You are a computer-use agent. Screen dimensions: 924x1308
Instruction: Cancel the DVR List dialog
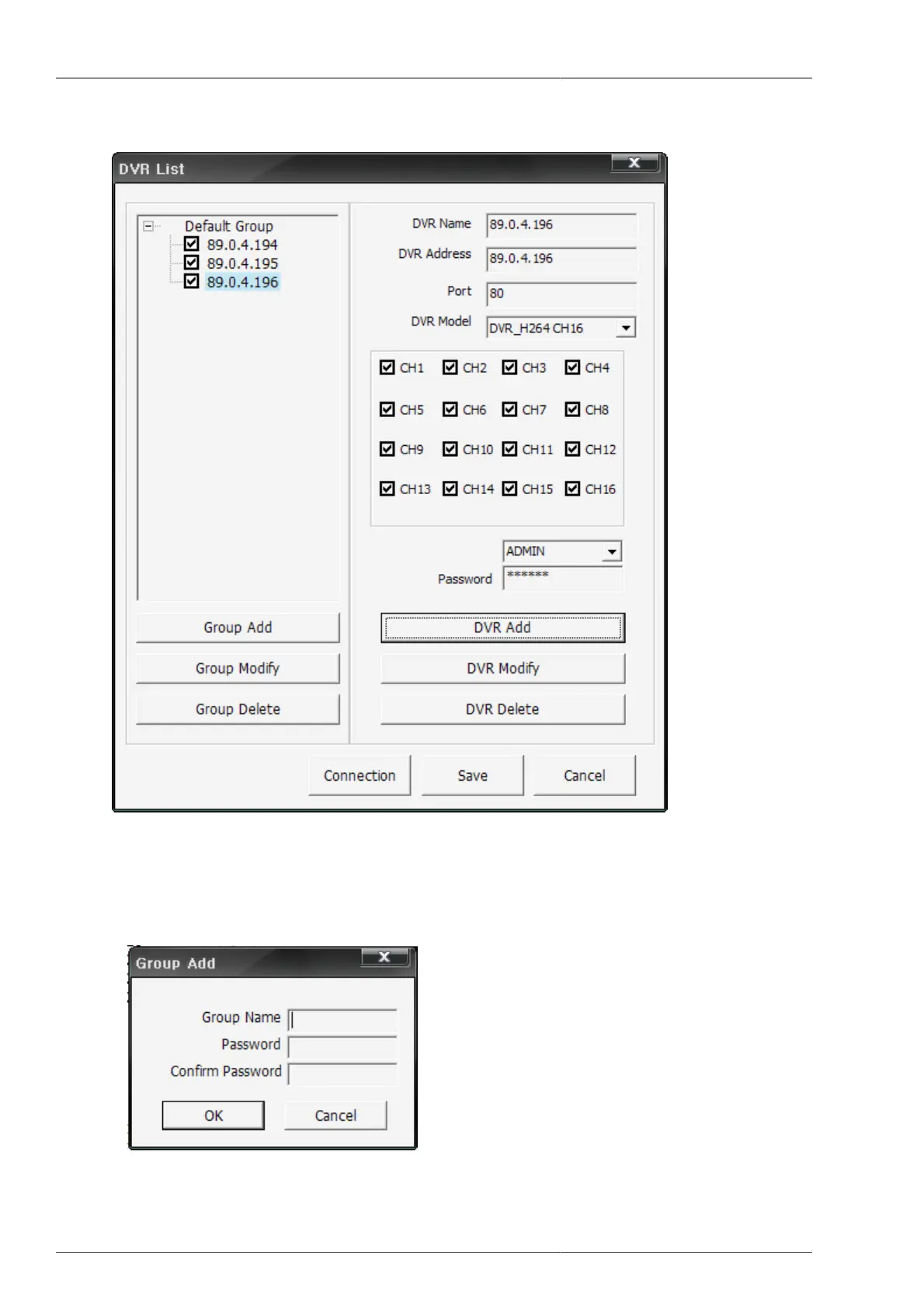[584, 775]
